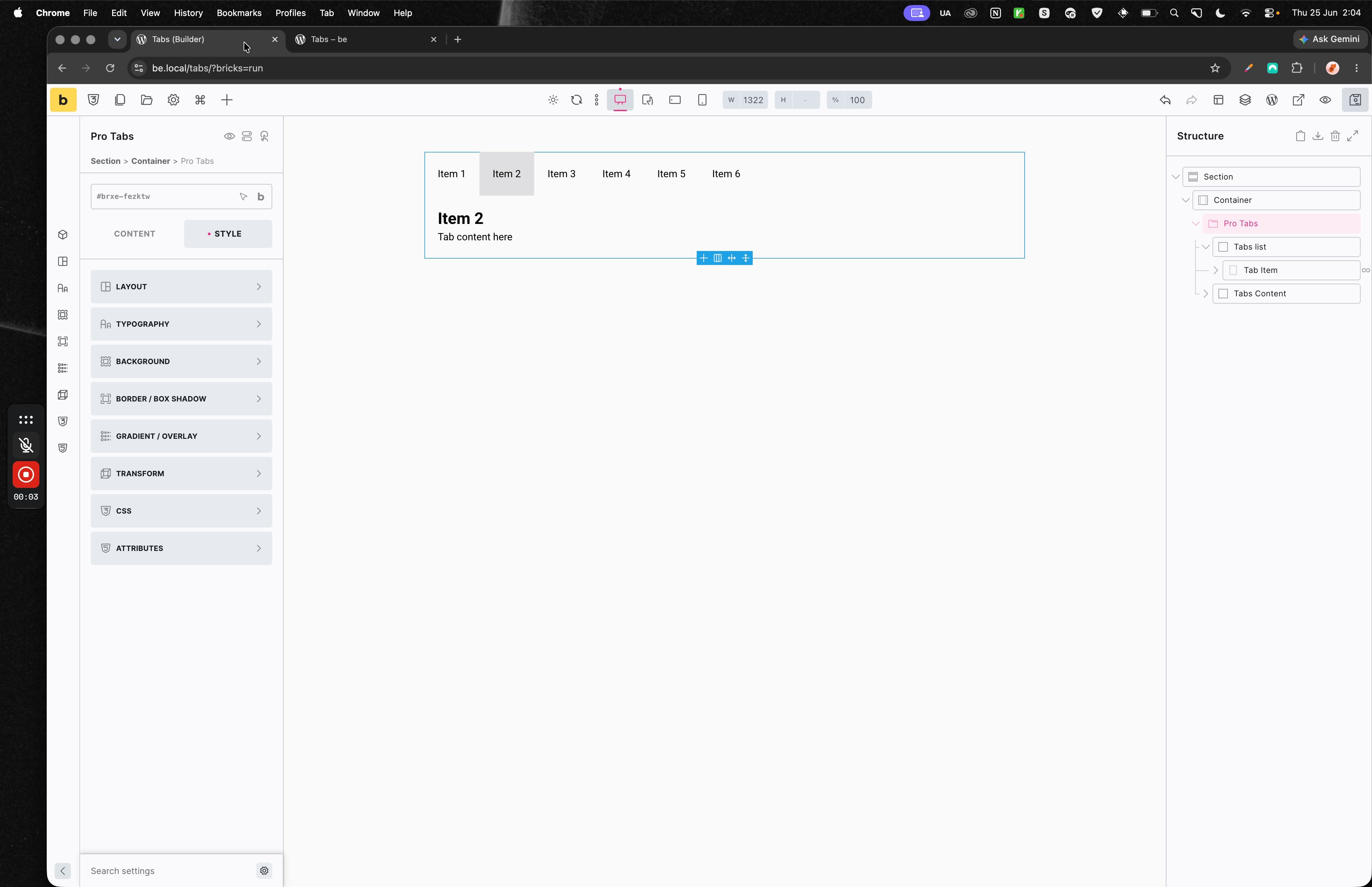Click the preview eye icon in toolbar
Screen dimensions: 1372x887
[x=1325, y=100]
